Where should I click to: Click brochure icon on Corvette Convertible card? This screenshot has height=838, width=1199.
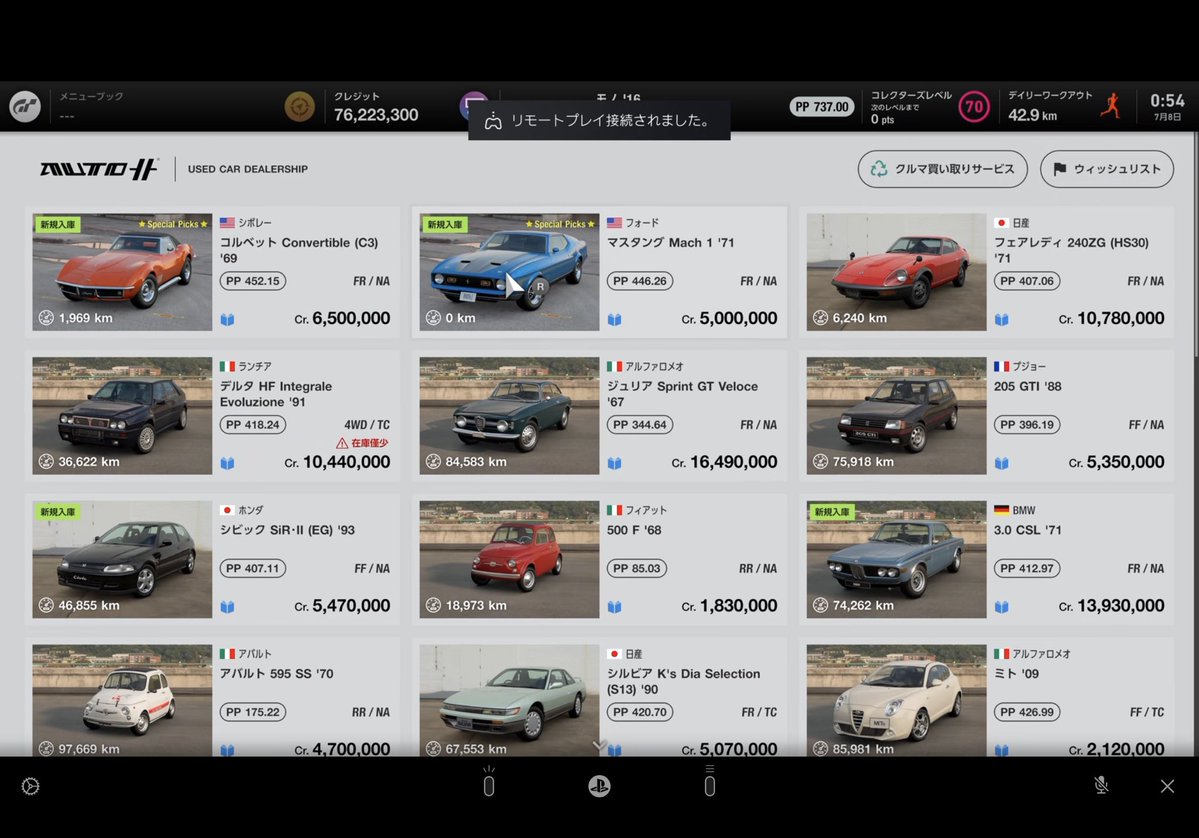click(227, 320)
